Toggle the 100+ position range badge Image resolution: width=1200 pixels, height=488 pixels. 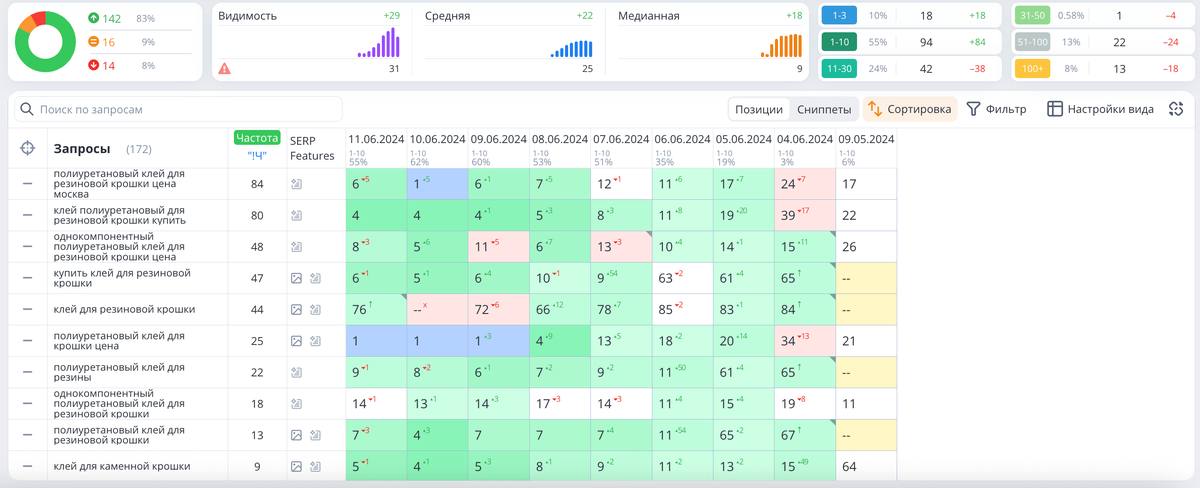coord(1031,69)
